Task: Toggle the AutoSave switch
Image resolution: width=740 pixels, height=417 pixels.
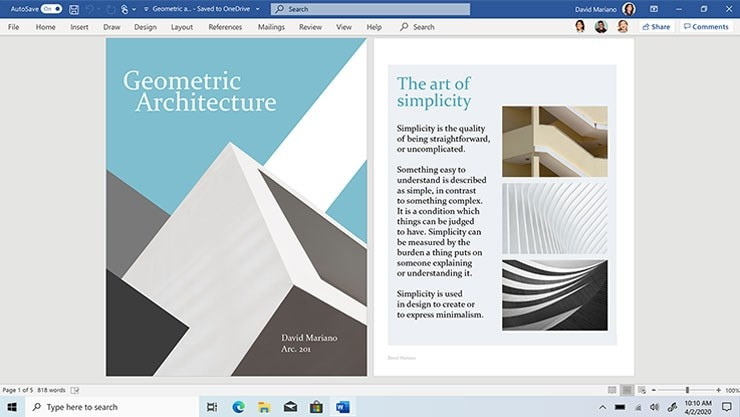Action: [51, 9]
